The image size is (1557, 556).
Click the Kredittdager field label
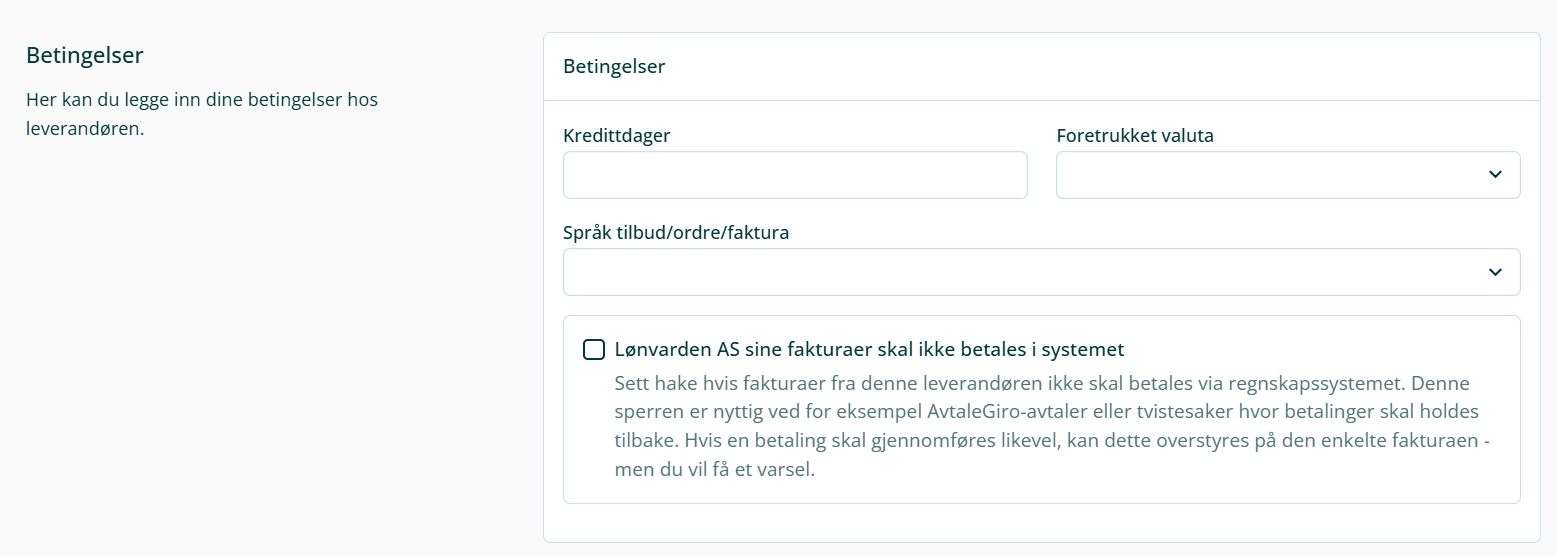pos(616,135)
